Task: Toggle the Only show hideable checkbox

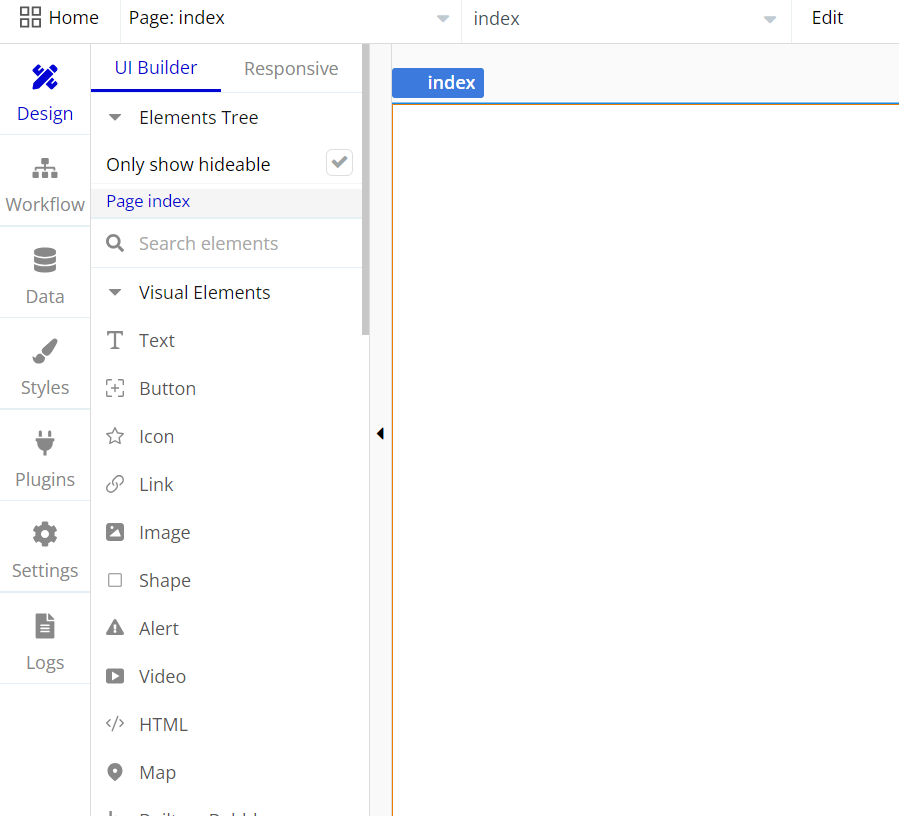Action: click(339, 163)
